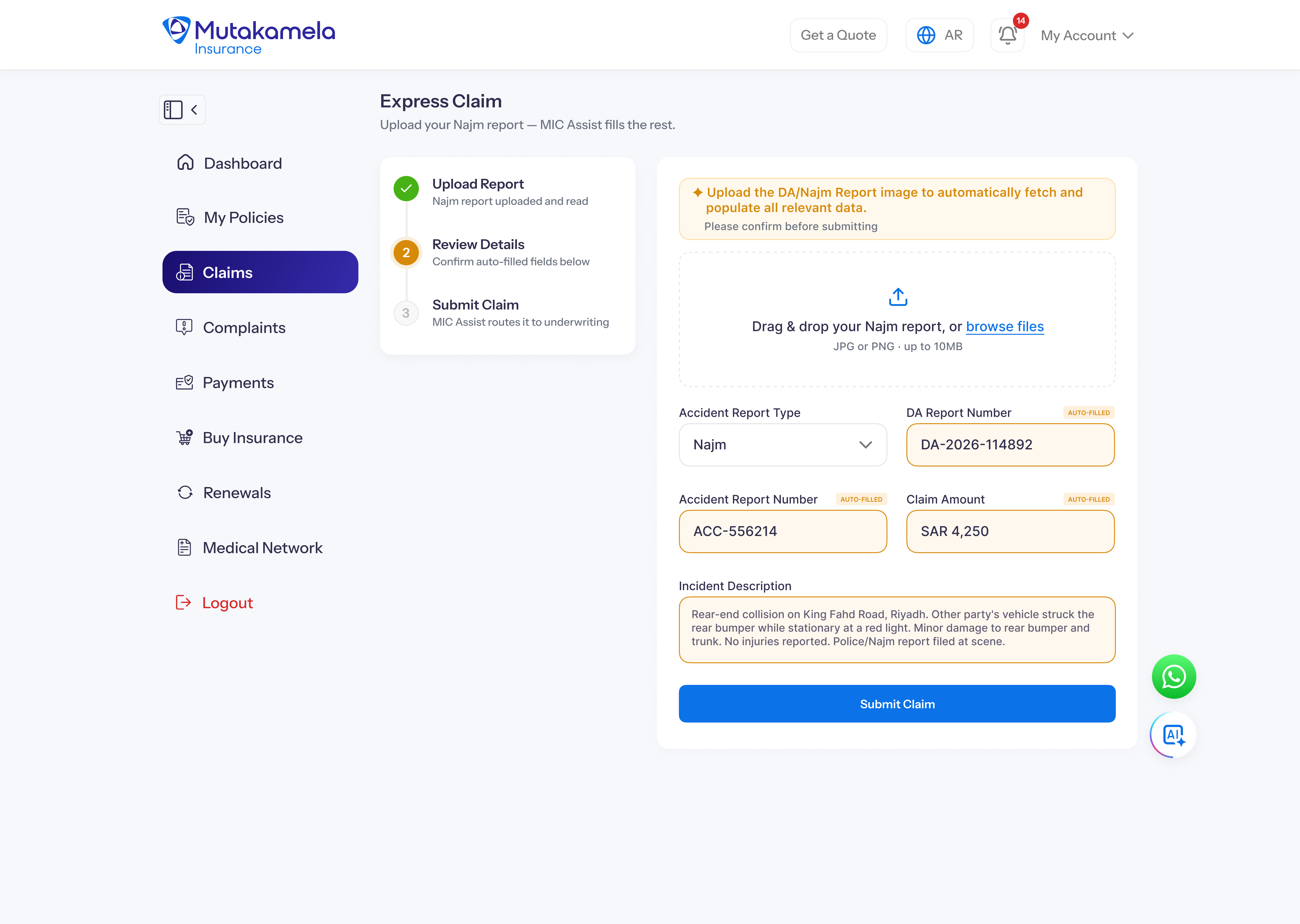Open the Accident Report Type Najm dropdown
Viewport: 1300px width, 924px height.
pos(783,445)
